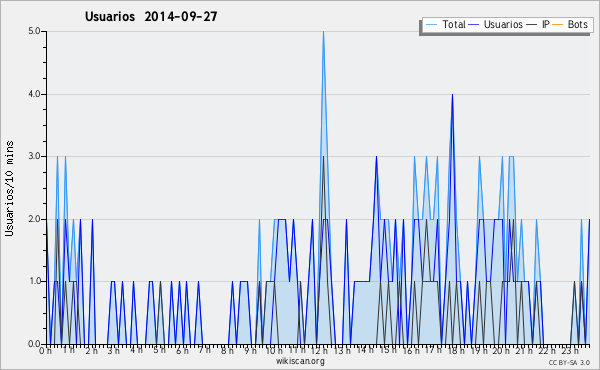Click the y-axis label 'Usuarios/10 mins'
The height and width of the screenshot is (370, 600).
tap(9, 188)
